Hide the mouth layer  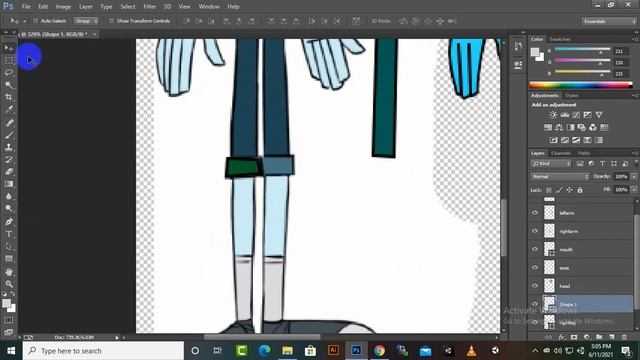[x=535, y=249]
